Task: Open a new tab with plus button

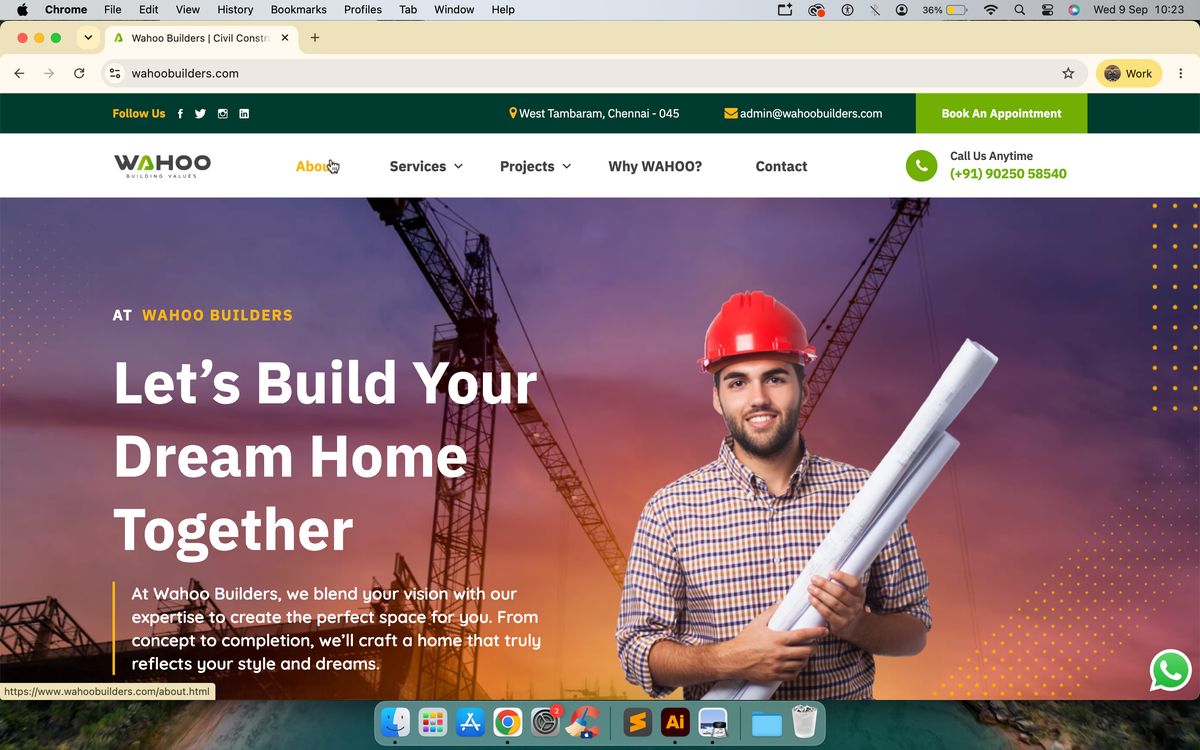Action: [x=315, y=38]
